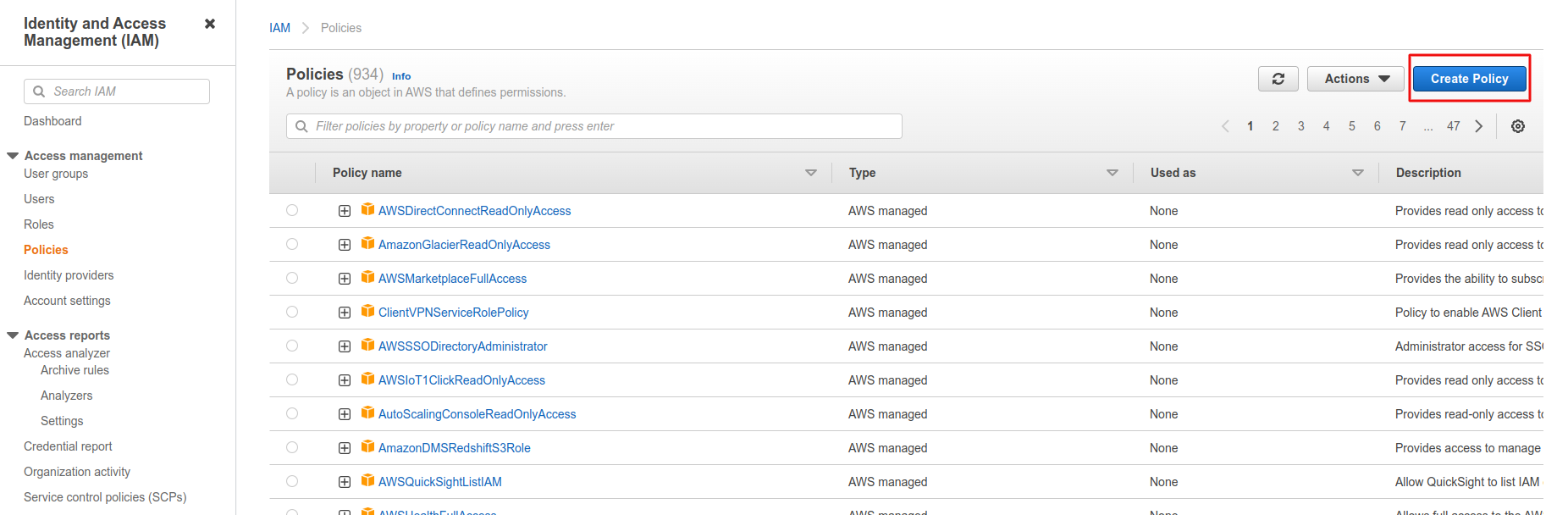The image size is (1568, 515).
Task: Collapse the Access reports section
Action: [13, 335]
